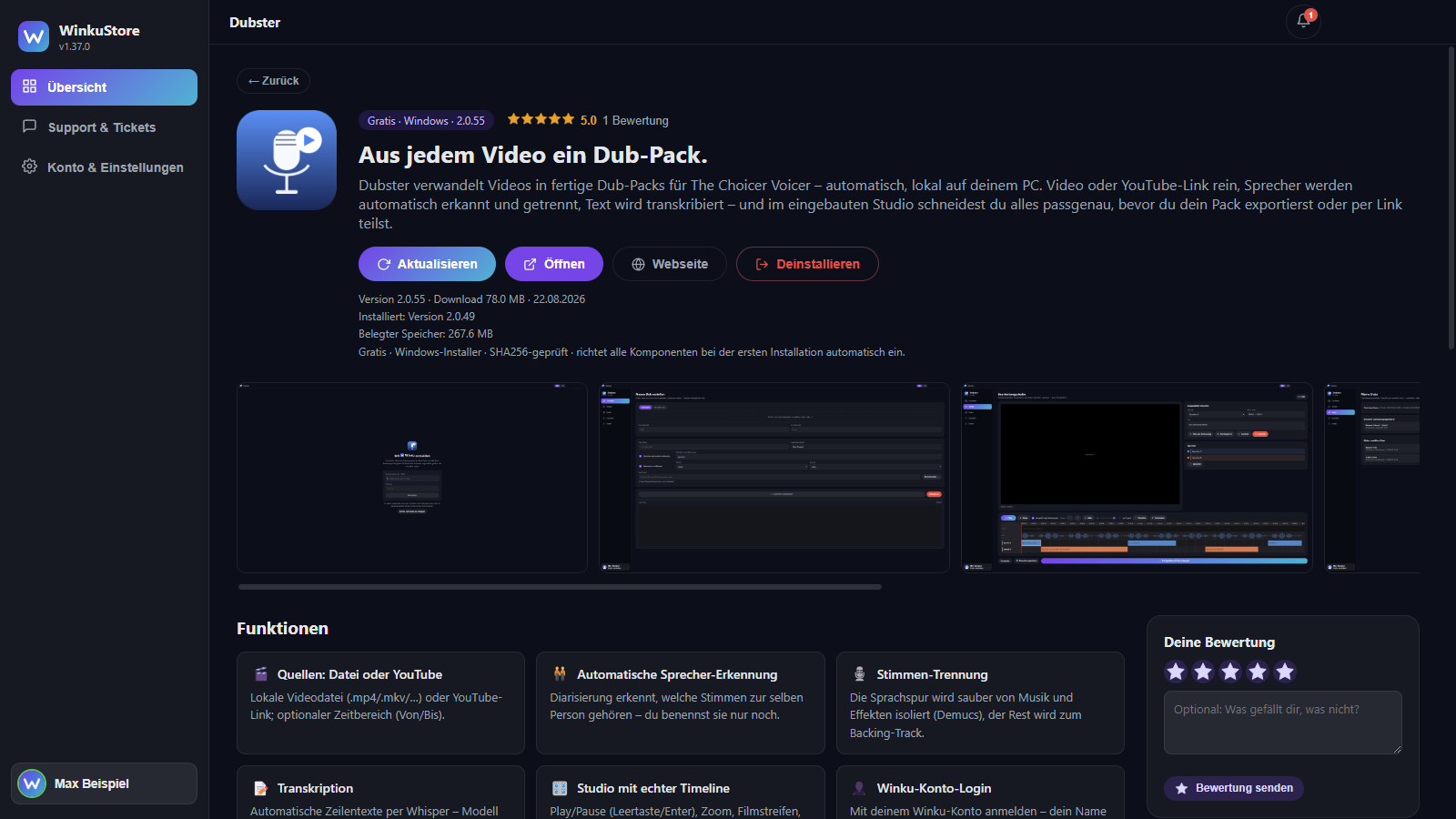The height and width of the screenshot is (819, 1456).
Task: Click the Quellen: Datei oder YouTube card
Action: pyautogui.click(x=380, y=703)
